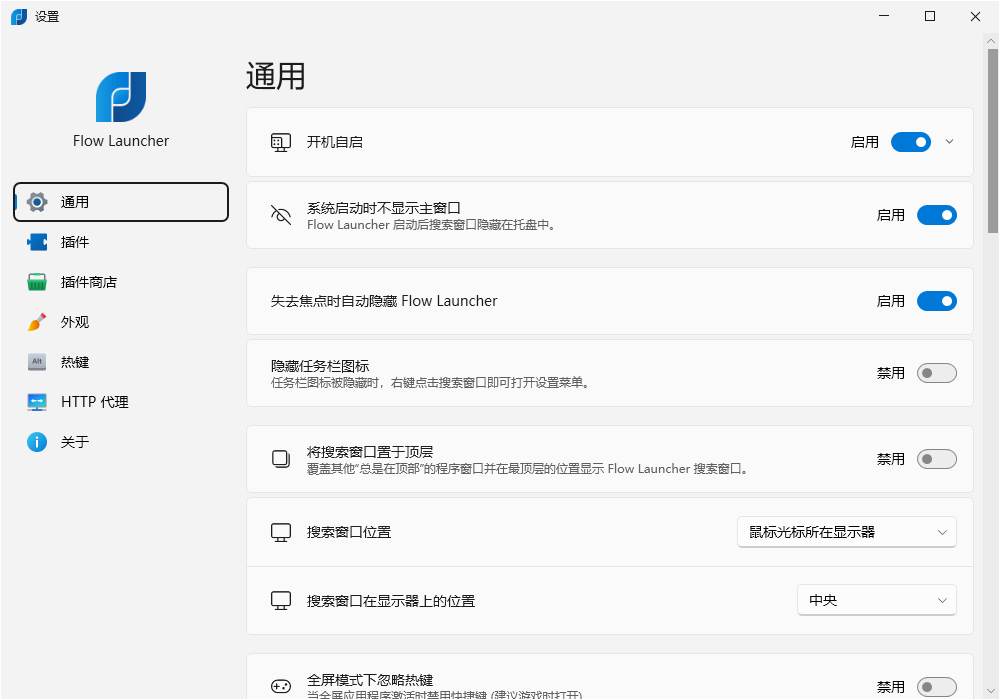This screenshot has width=1000, height=700.
Task: Minimize the 设置 window
Action: pyautogui.click(x=884, y=17)
